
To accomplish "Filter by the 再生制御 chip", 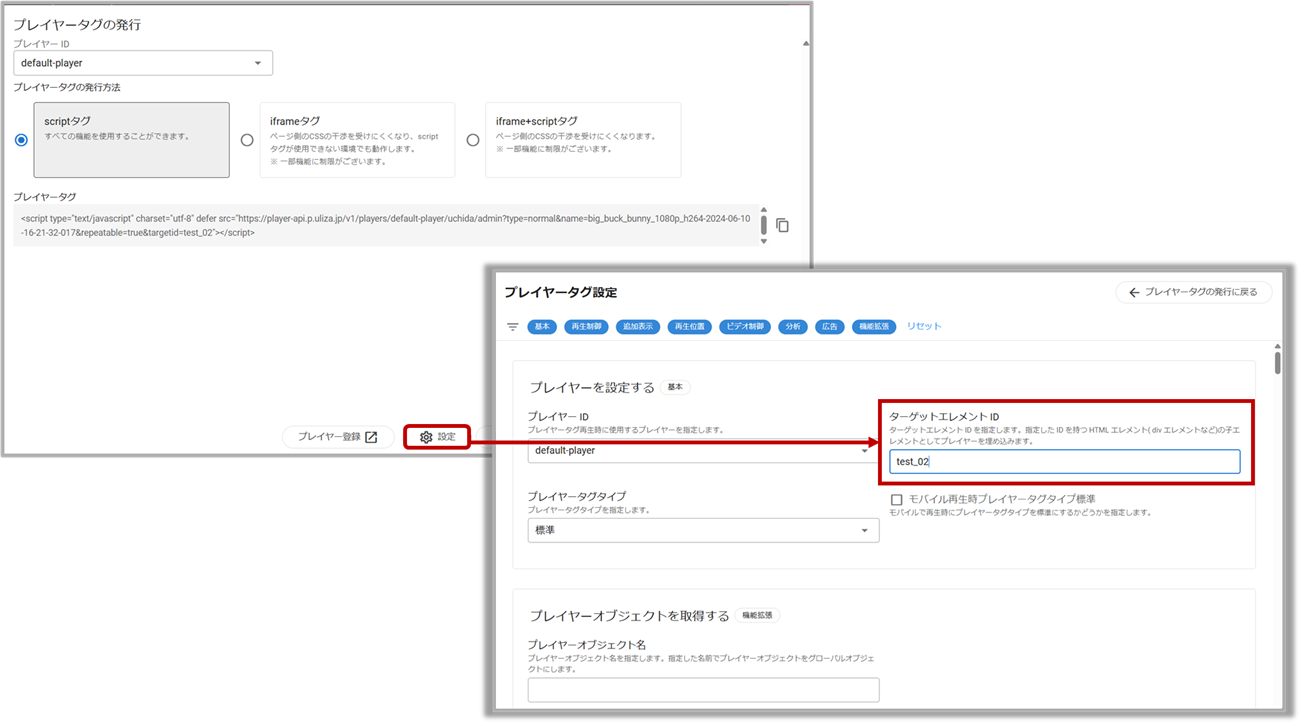I will (x=586, y=327).
